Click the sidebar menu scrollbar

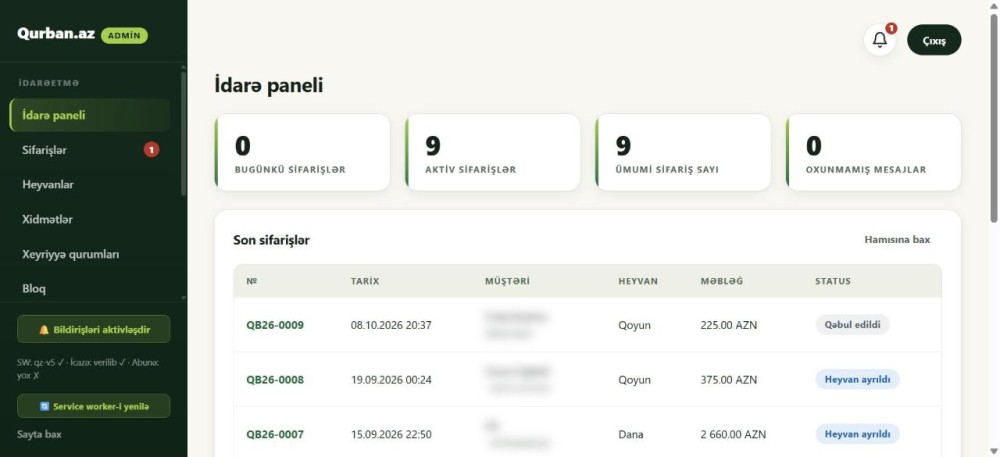(x=184, y=133)
